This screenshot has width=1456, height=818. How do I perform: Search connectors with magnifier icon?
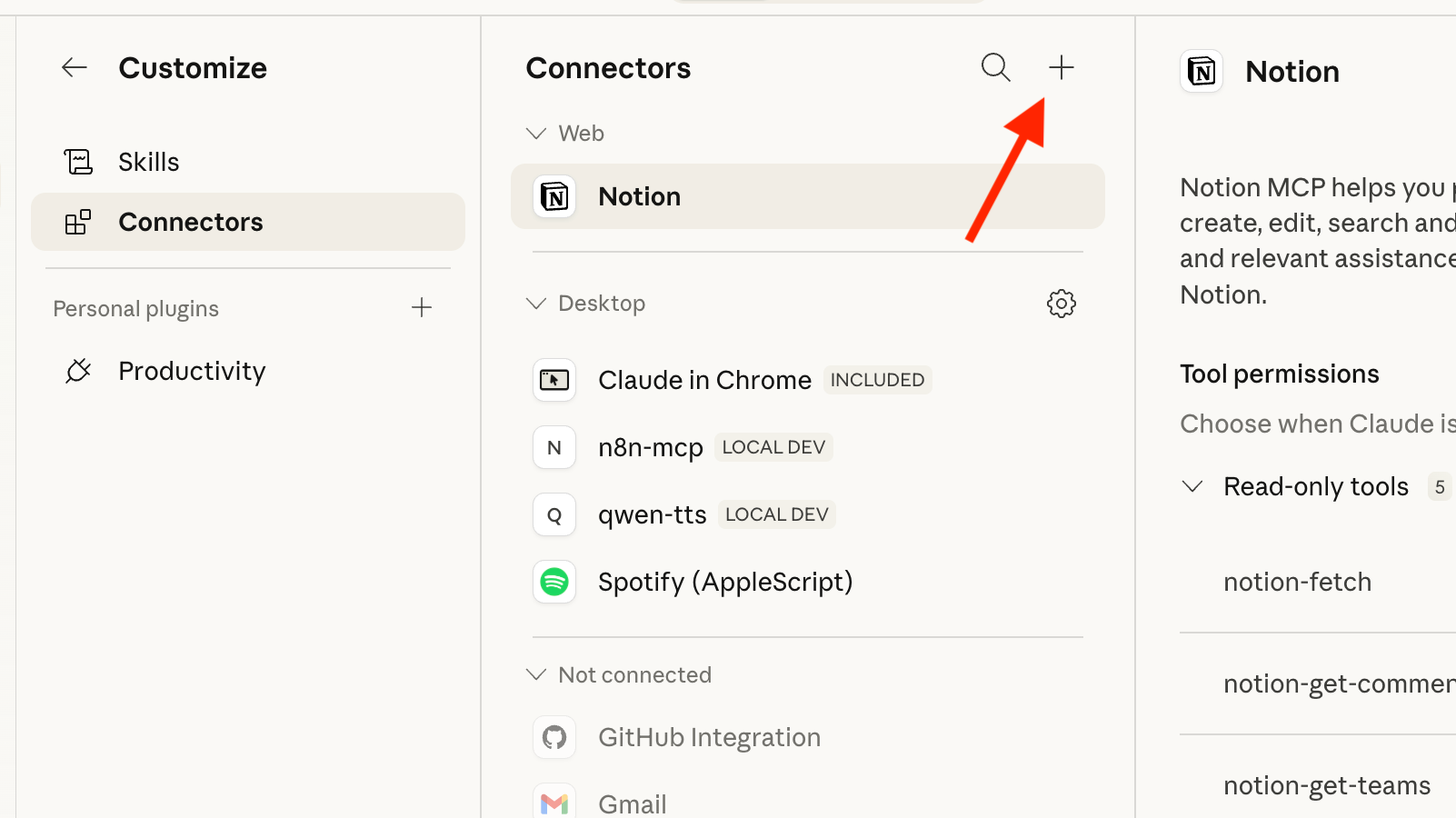point(996,67)
